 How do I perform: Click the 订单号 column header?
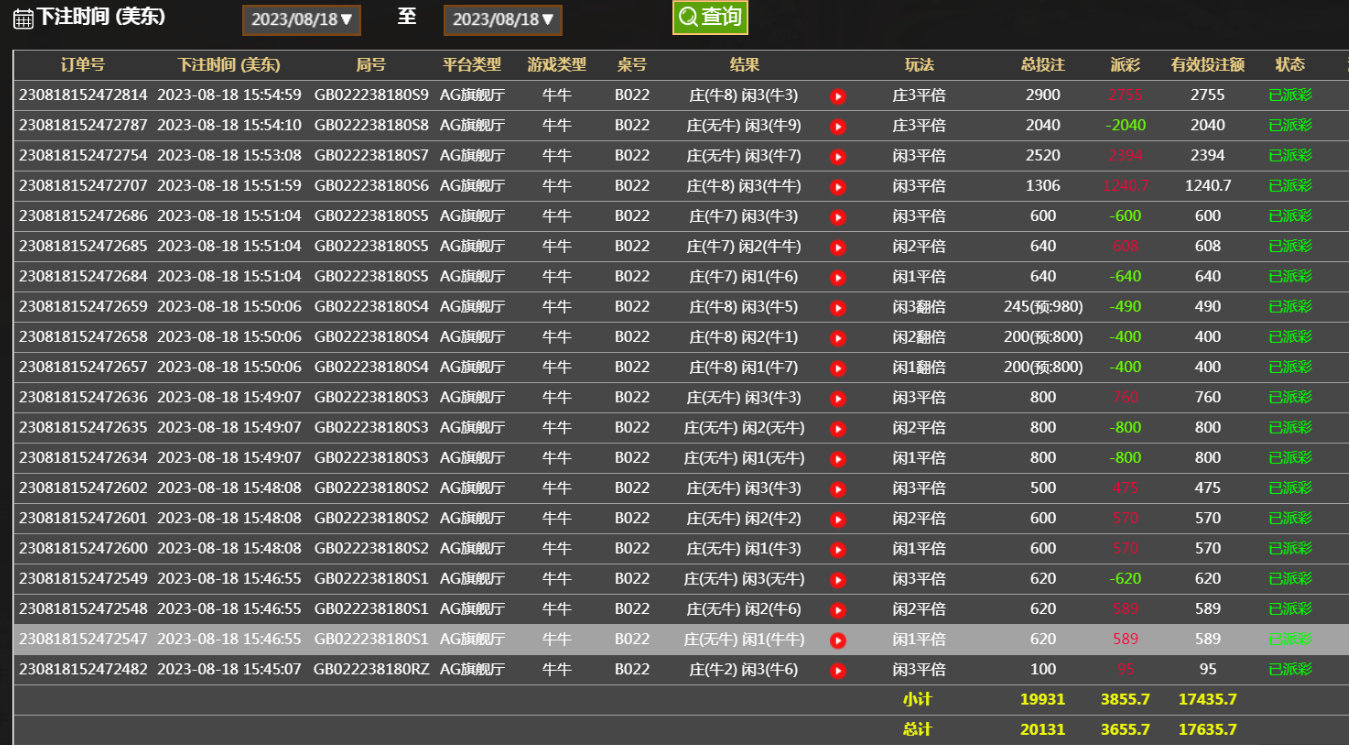click(x=82, y=65)
